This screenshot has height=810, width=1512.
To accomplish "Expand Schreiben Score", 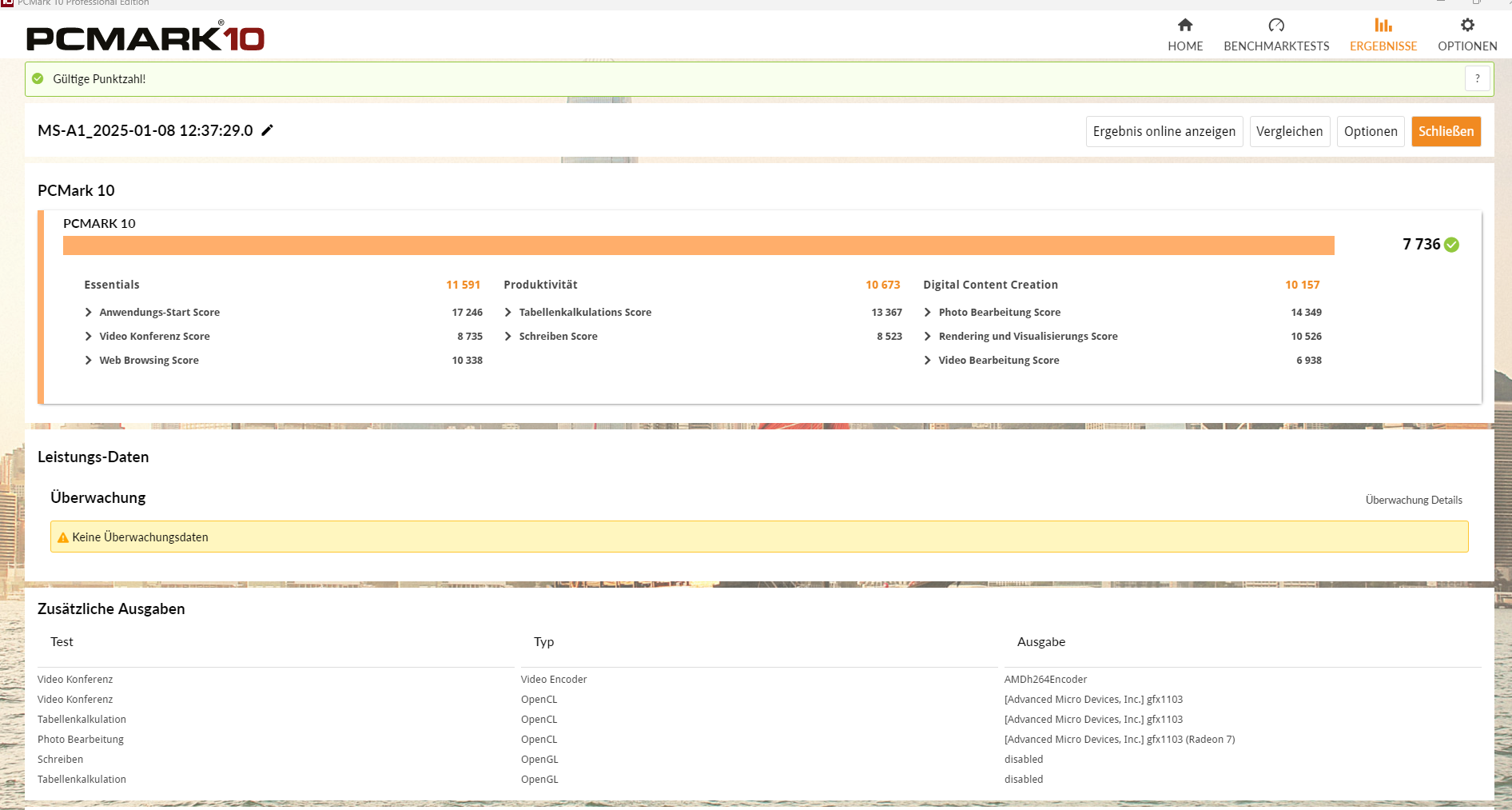I will [508, 337].
